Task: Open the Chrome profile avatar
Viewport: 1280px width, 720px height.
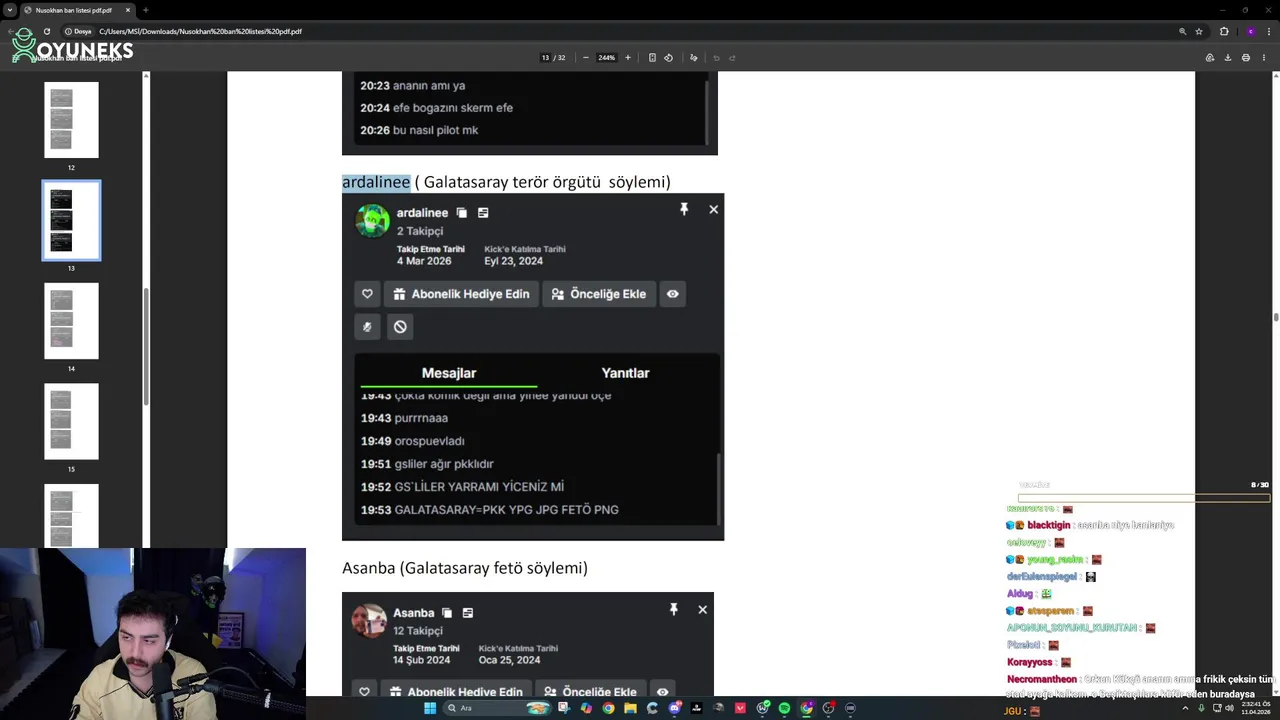Action: coord(1250,31)
